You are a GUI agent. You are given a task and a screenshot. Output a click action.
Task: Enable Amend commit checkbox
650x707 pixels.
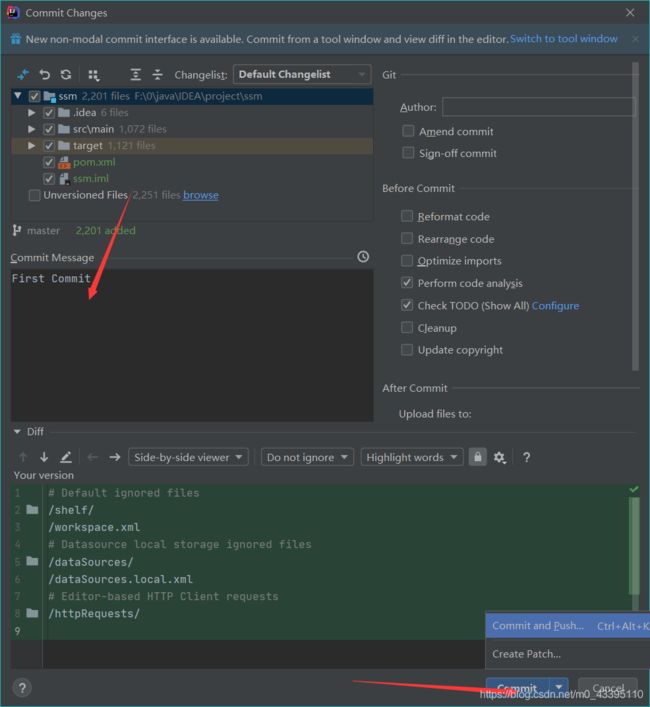point(408,131)
